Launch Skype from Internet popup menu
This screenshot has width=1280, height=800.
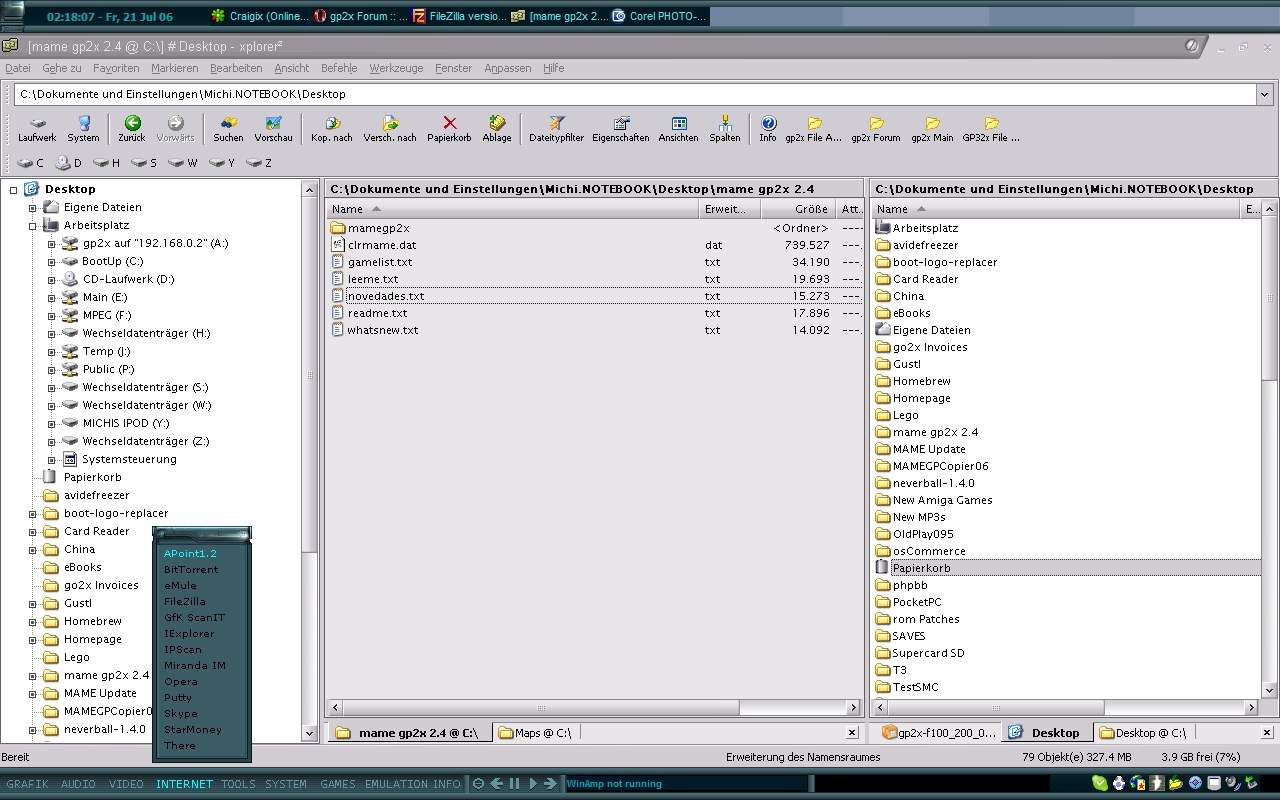tap(181, 714)
